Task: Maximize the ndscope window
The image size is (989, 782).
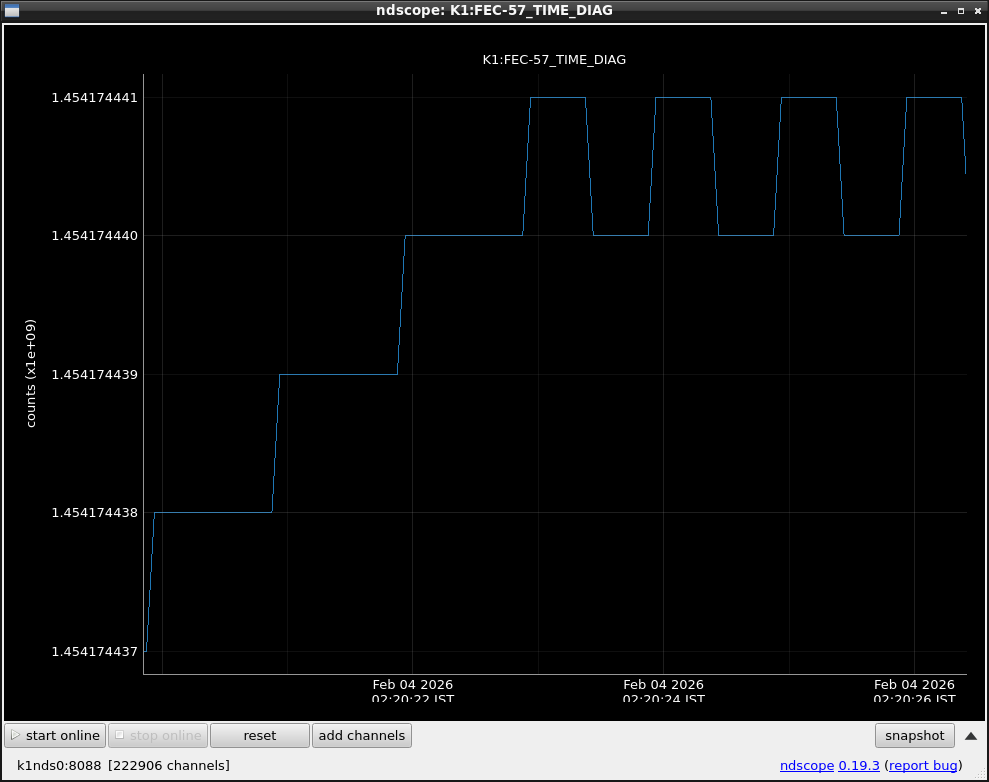Action: [x=961, y=11]
